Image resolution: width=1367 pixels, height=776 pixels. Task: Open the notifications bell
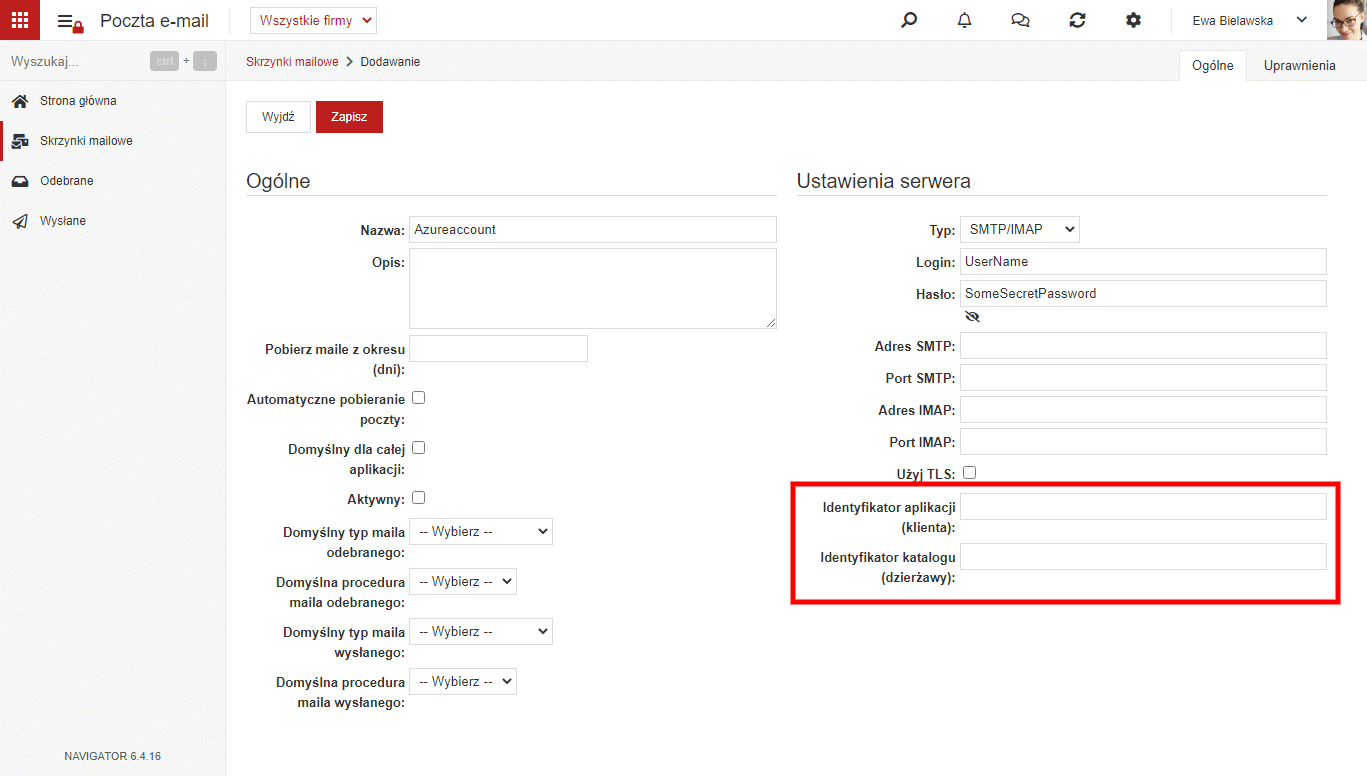click(x=964, y=20)
